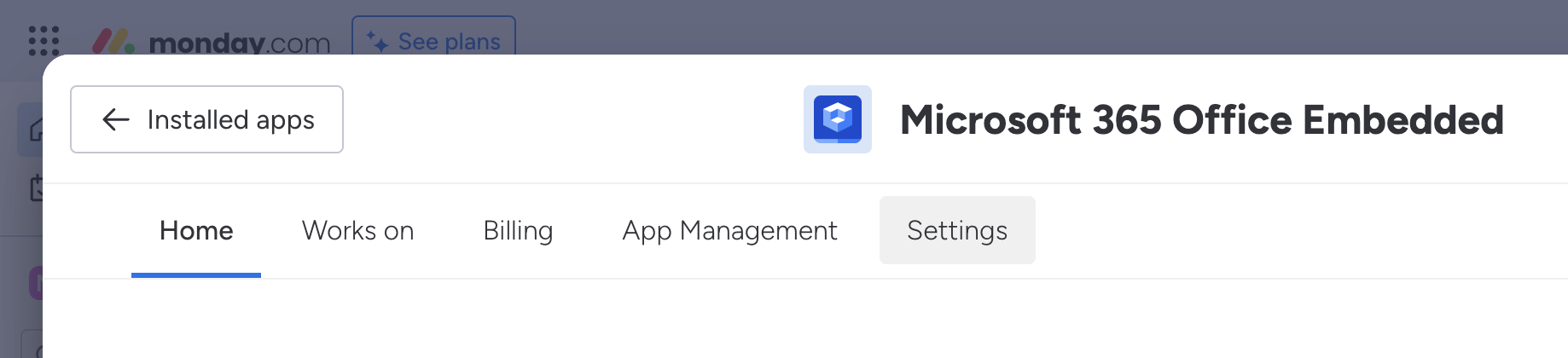Click the sparkle icon on See plans
Screen dimensions: 1568x358
[x=377, y=40]
